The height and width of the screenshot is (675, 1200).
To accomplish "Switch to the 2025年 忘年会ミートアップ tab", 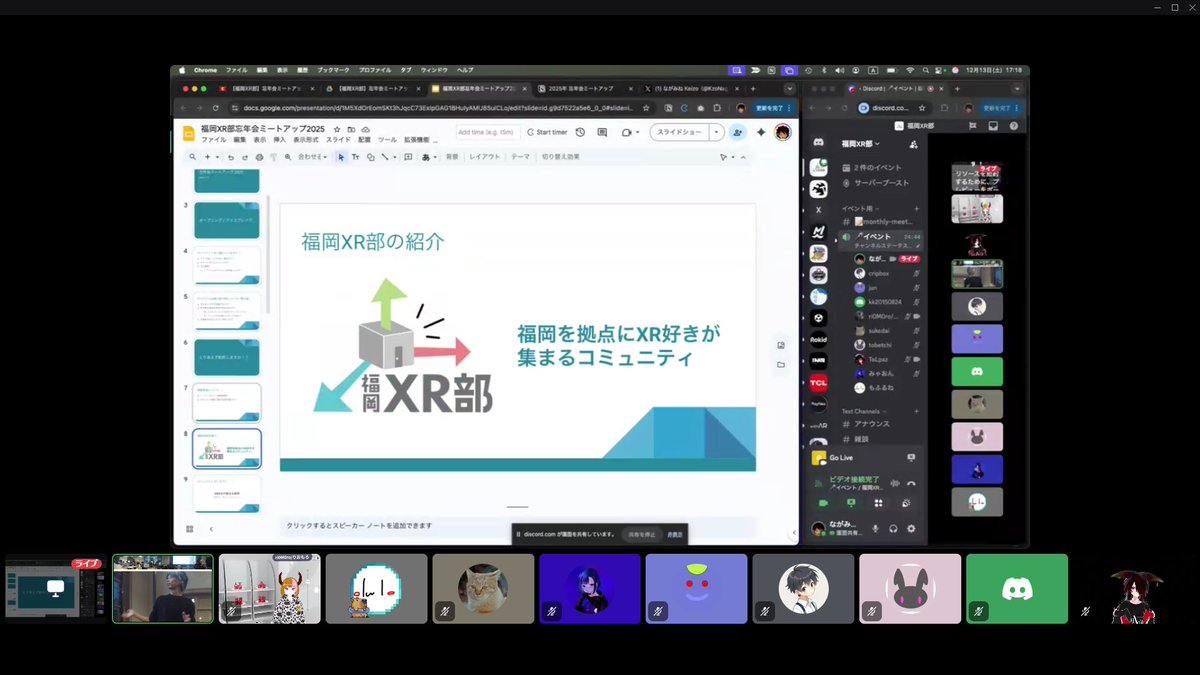I will (x=580, y=89).
